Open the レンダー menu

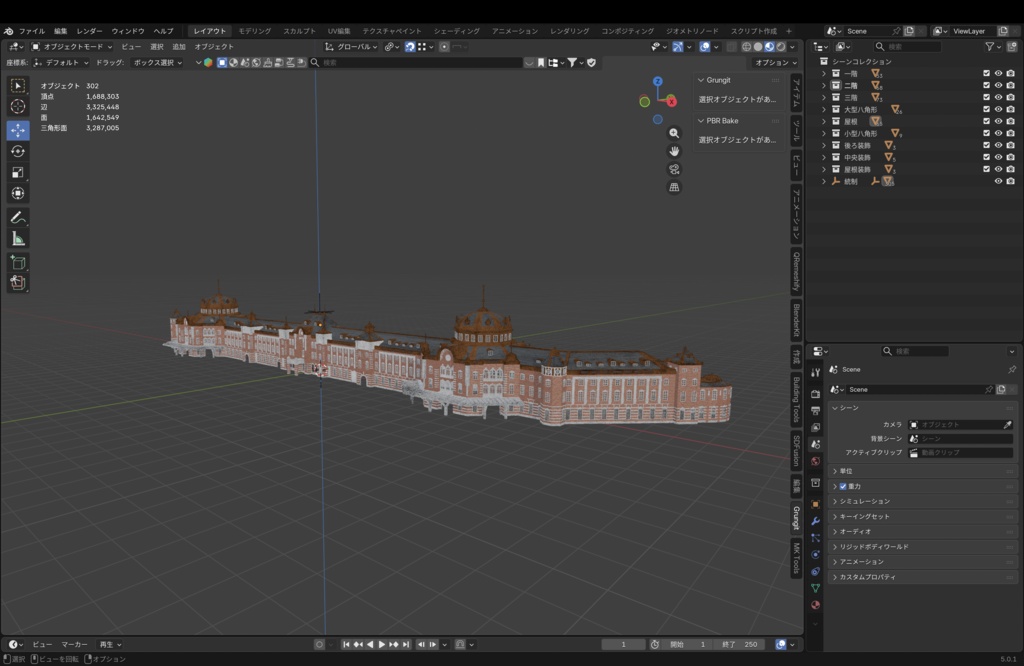(x=89, y=31)
